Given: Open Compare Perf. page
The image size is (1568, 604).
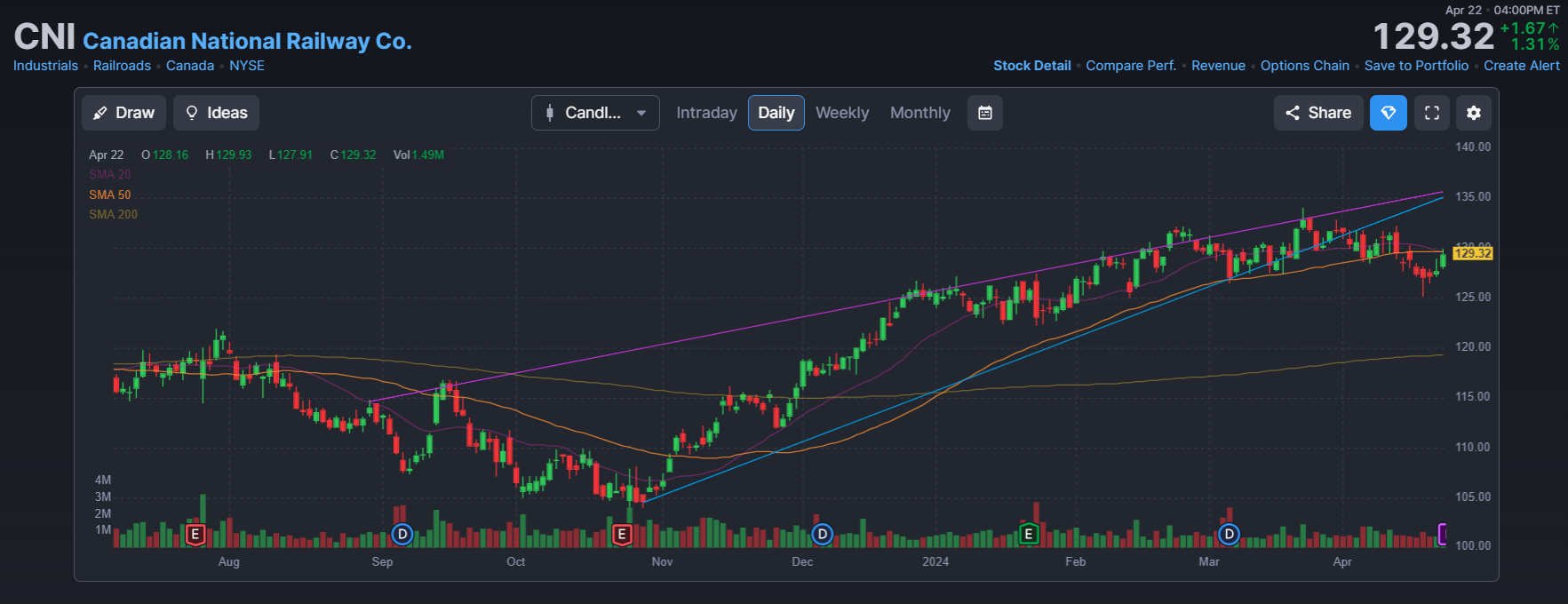Looking at the screenshot, I should point(1131,66).
